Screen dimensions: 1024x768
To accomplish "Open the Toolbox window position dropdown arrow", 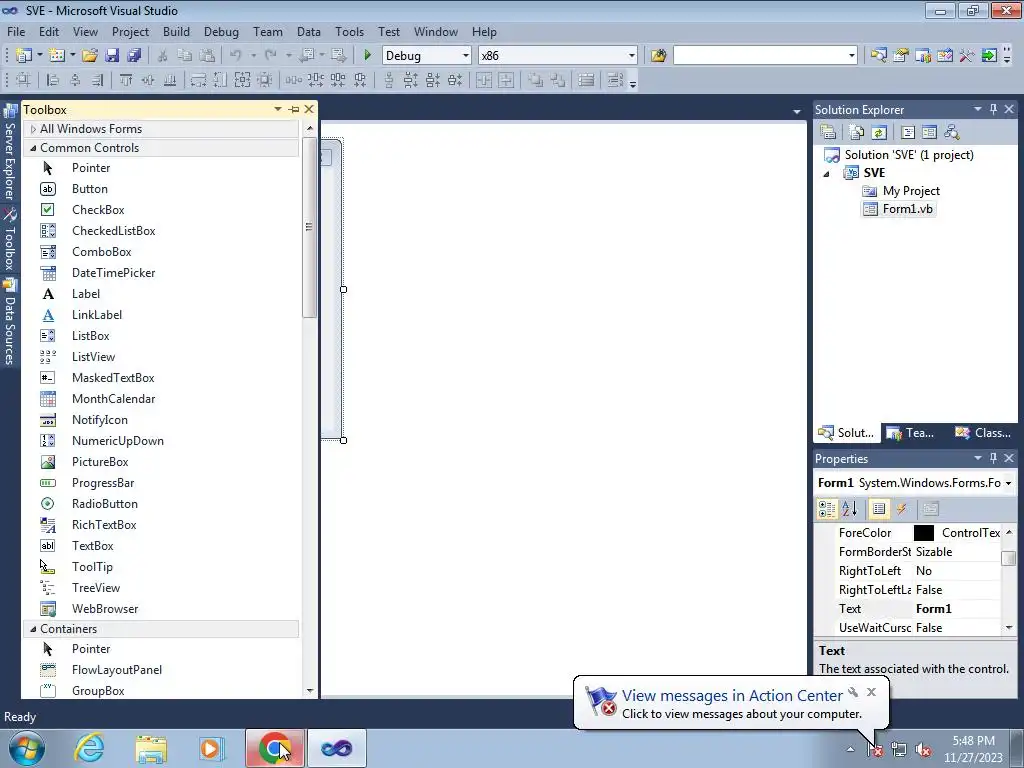I will point(278,109).
